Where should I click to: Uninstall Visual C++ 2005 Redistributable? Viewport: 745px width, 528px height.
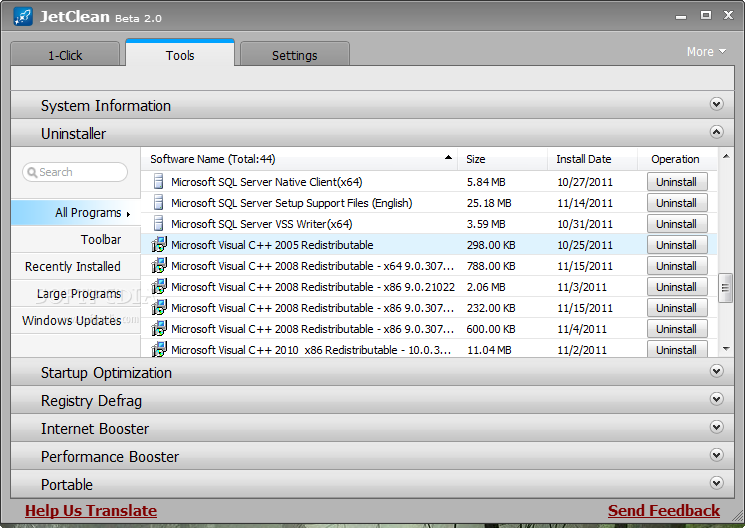(x=677, y=245)
